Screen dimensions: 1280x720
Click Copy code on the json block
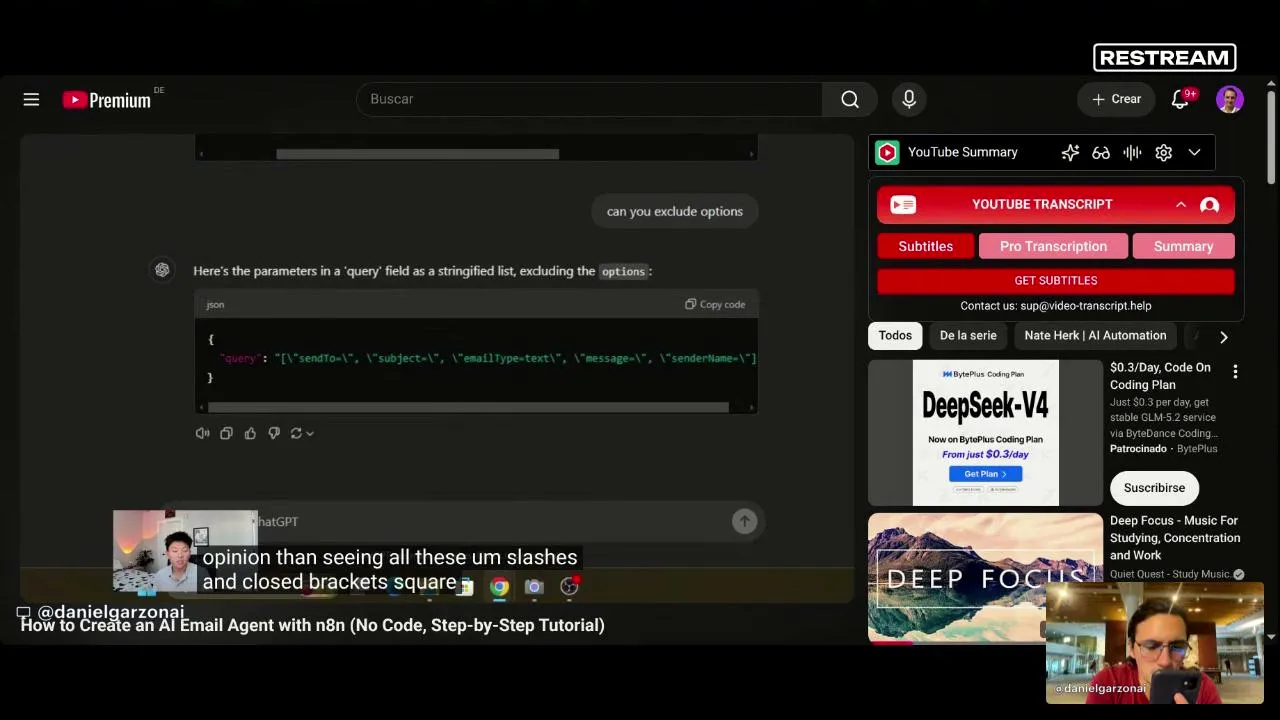(715, 304)
